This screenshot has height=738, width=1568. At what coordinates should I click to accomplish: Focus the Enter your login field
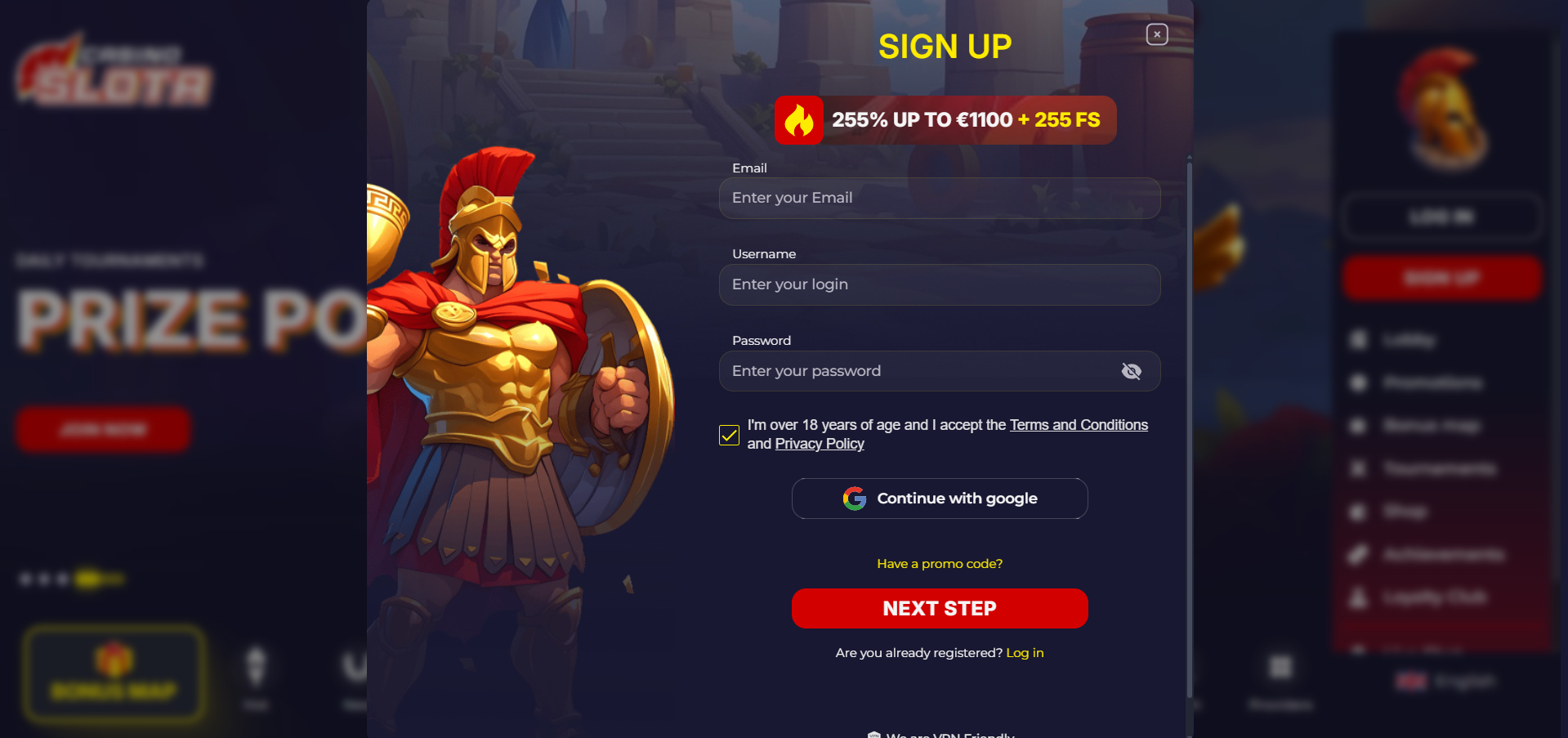pos(940,284)
